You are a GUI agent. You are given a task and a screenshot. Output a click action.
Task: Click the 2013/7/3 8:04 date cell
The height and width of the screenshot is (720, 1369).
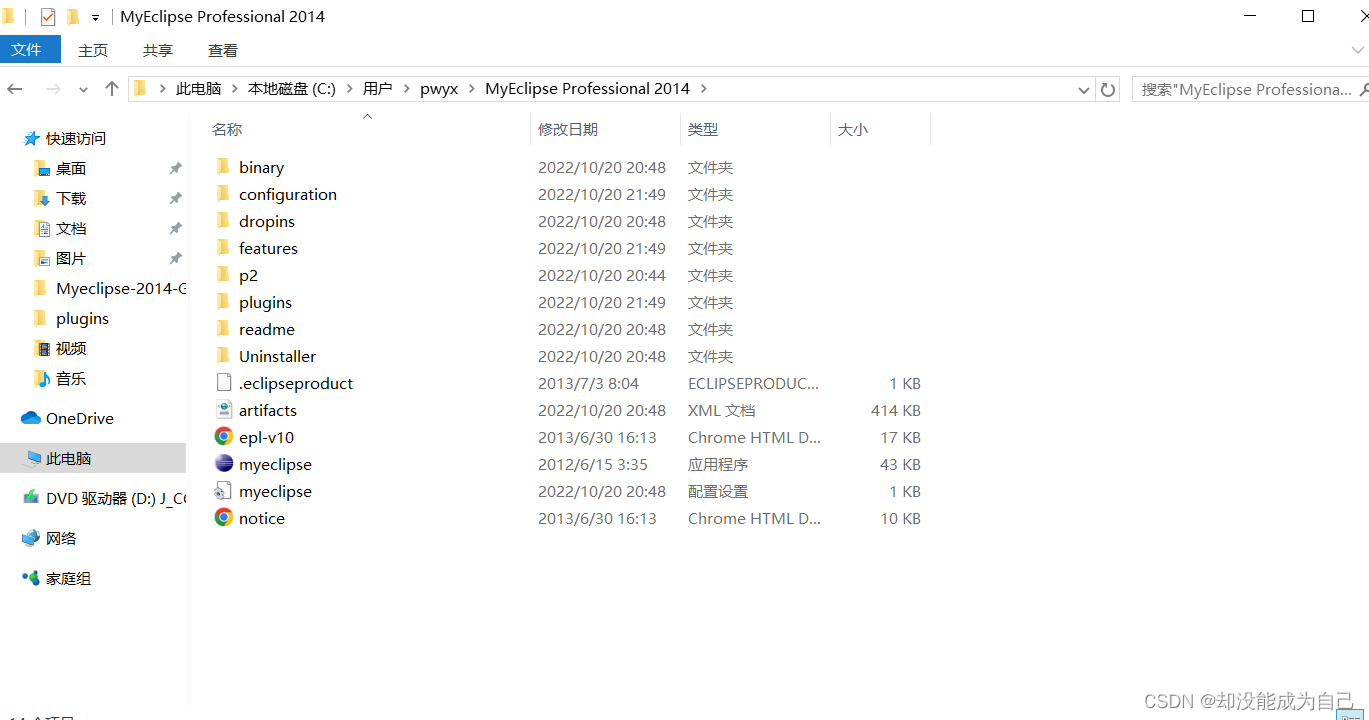point(588,383)
